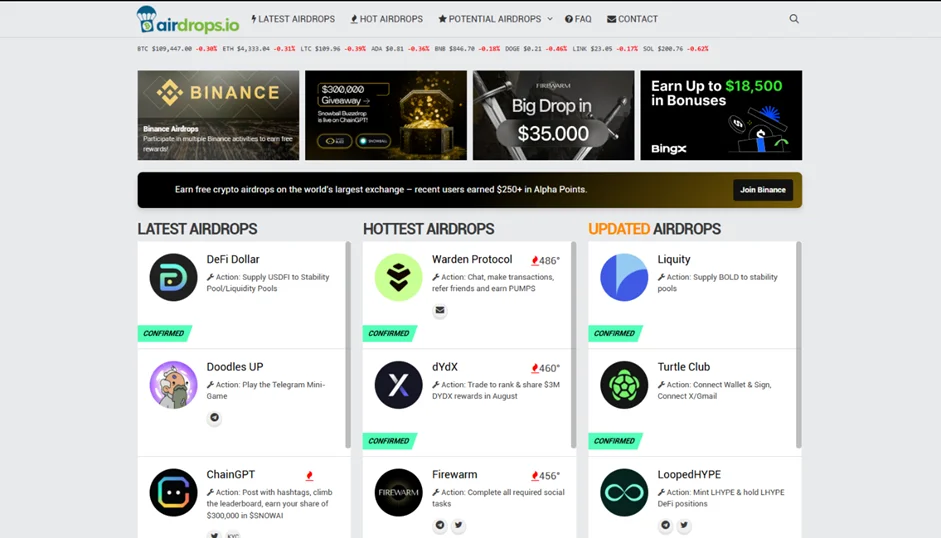The height and width of the screenshot is (538, 941).
Task: Click the Telegram icon under LoopedHYPE
Action: point(666,525)
